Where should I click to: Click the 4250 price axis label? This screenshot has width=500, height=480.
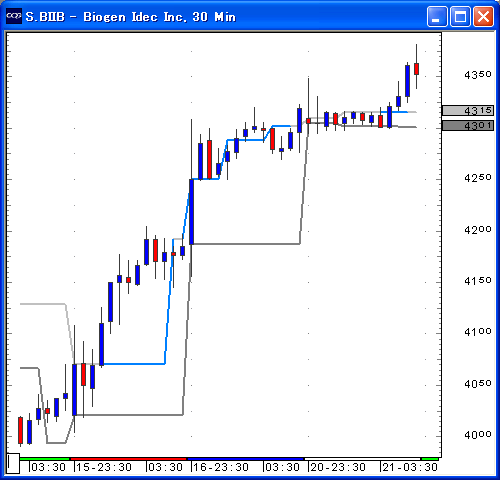click(x=478, y=178)
